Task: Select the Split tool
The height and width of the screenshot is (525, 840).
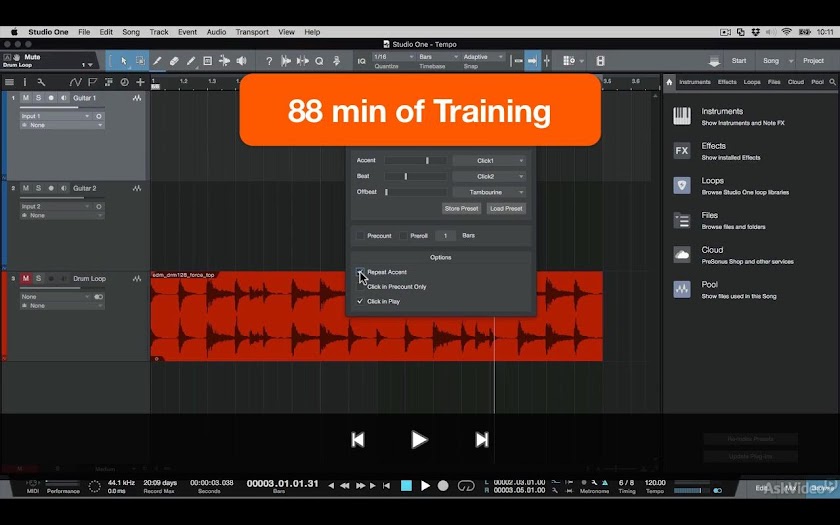Action: coord(157,61)
